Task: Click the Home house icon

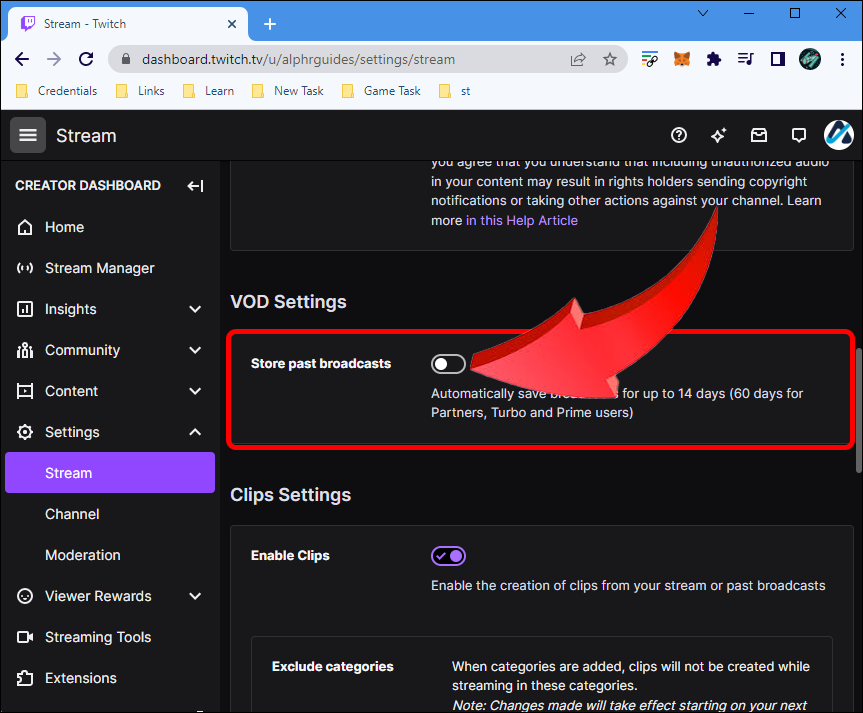Action: (25, 227)
